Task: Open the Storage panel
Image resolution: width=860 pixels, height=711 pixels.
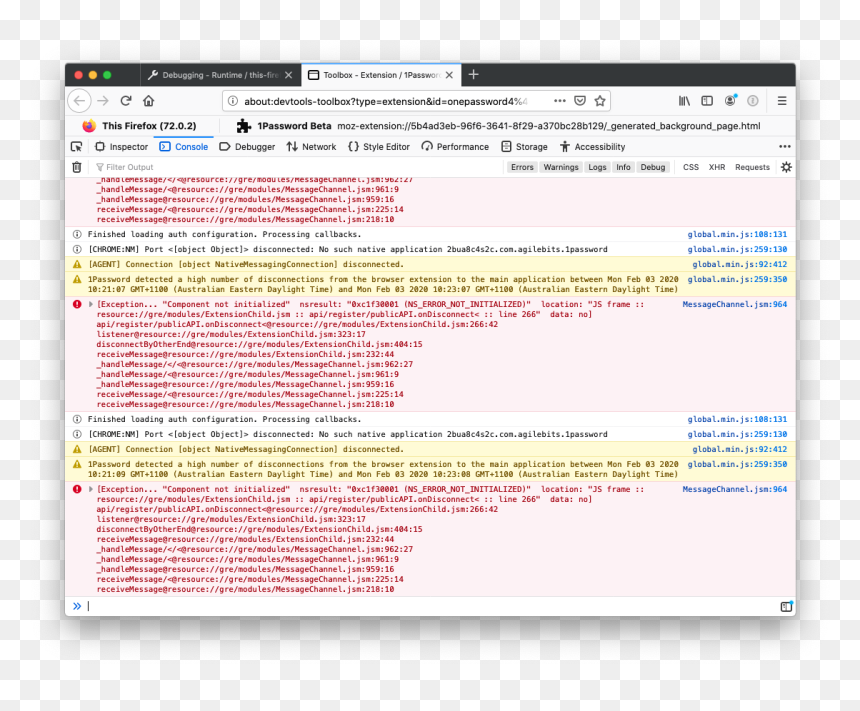Action: tap(524, 146)
